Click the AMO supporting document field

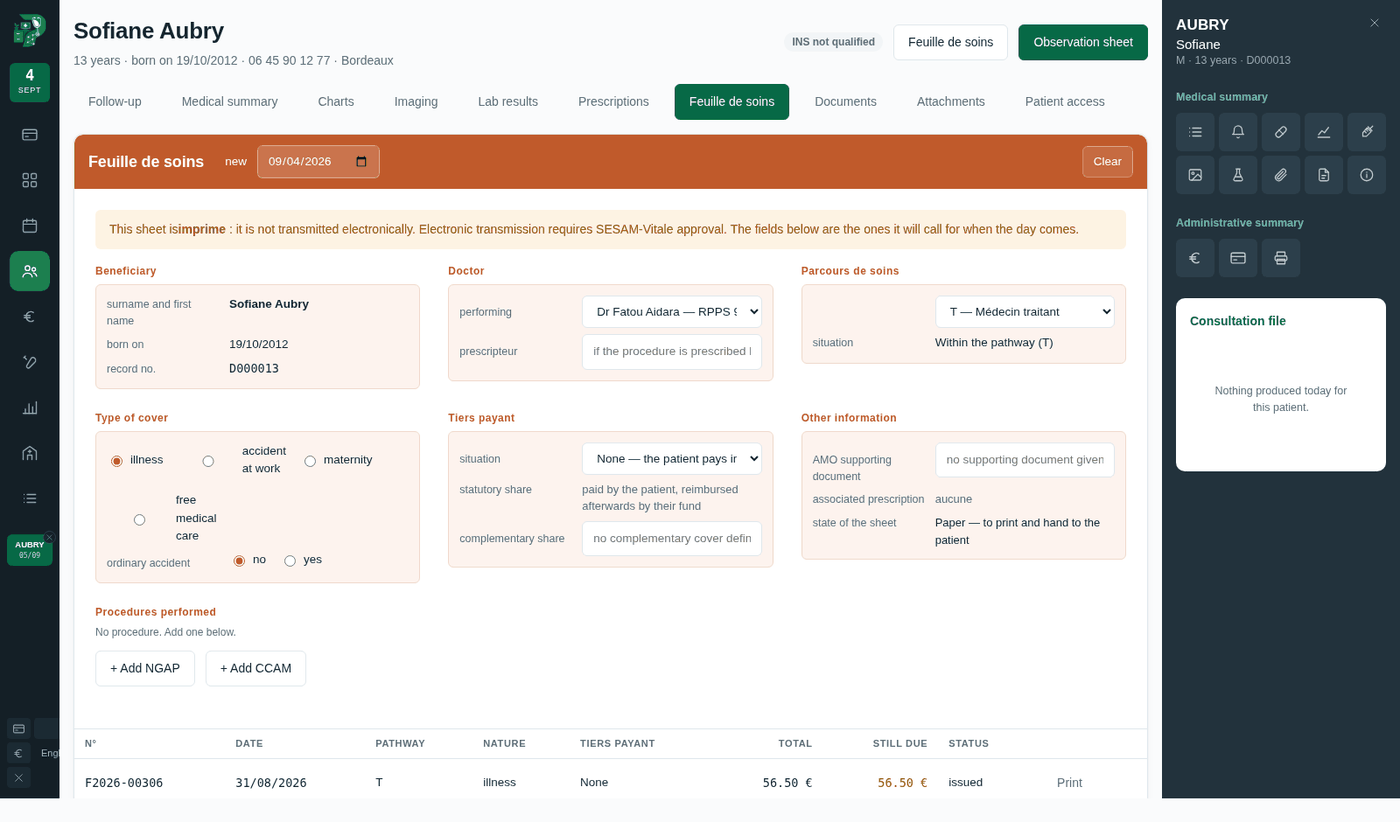1025,460
